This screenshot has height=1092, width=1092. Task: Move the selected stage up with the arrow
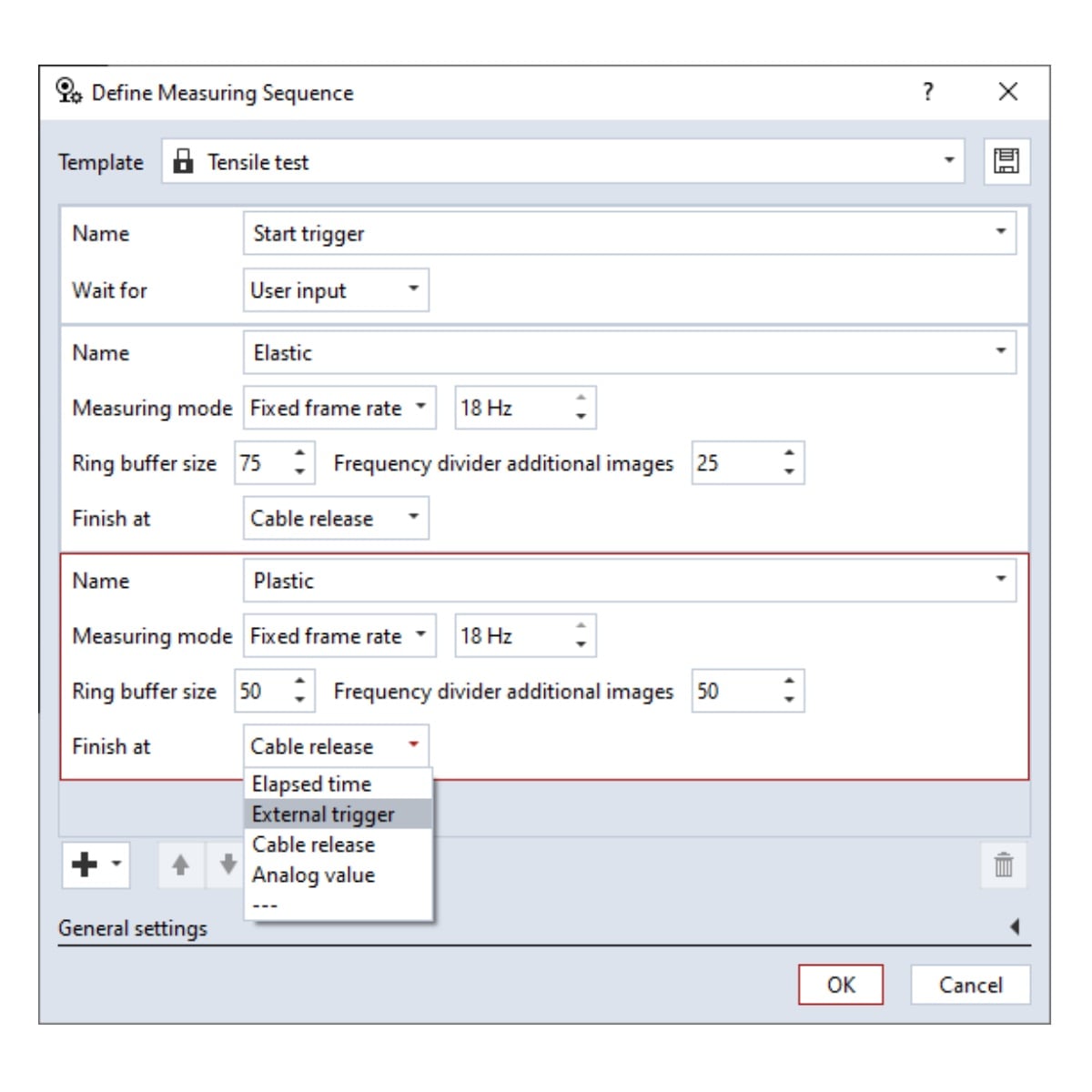tap(180, 864)
